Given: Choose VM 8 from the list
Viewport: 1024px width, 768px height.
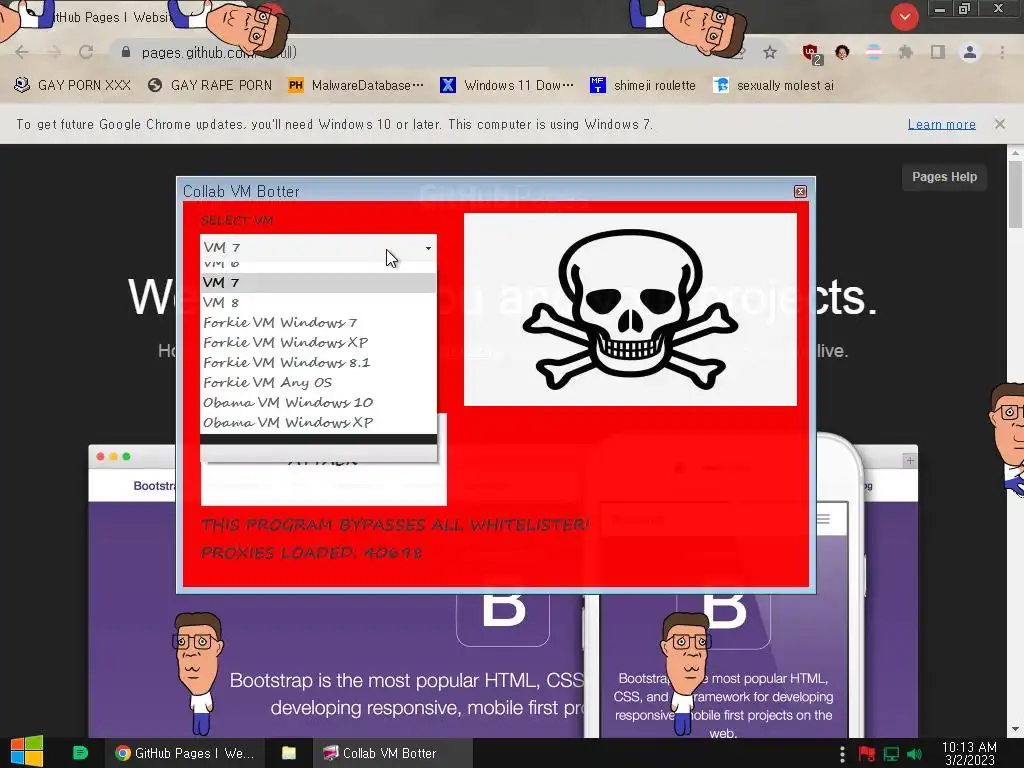Looking at the screenshot, I should pyautogui.click(x=318, y=302).
